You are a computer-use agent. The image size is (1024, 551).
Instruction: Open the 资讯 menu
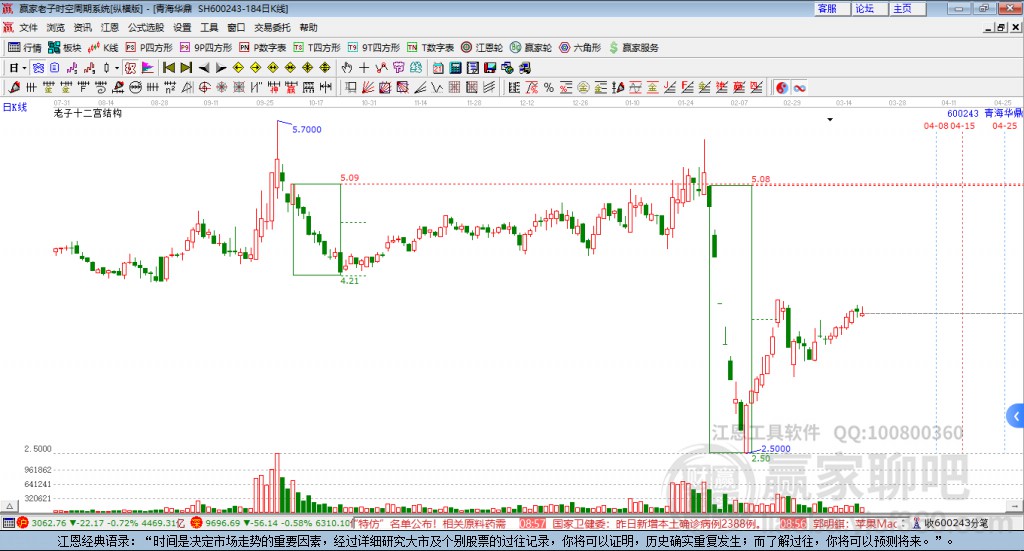[82, 27]
